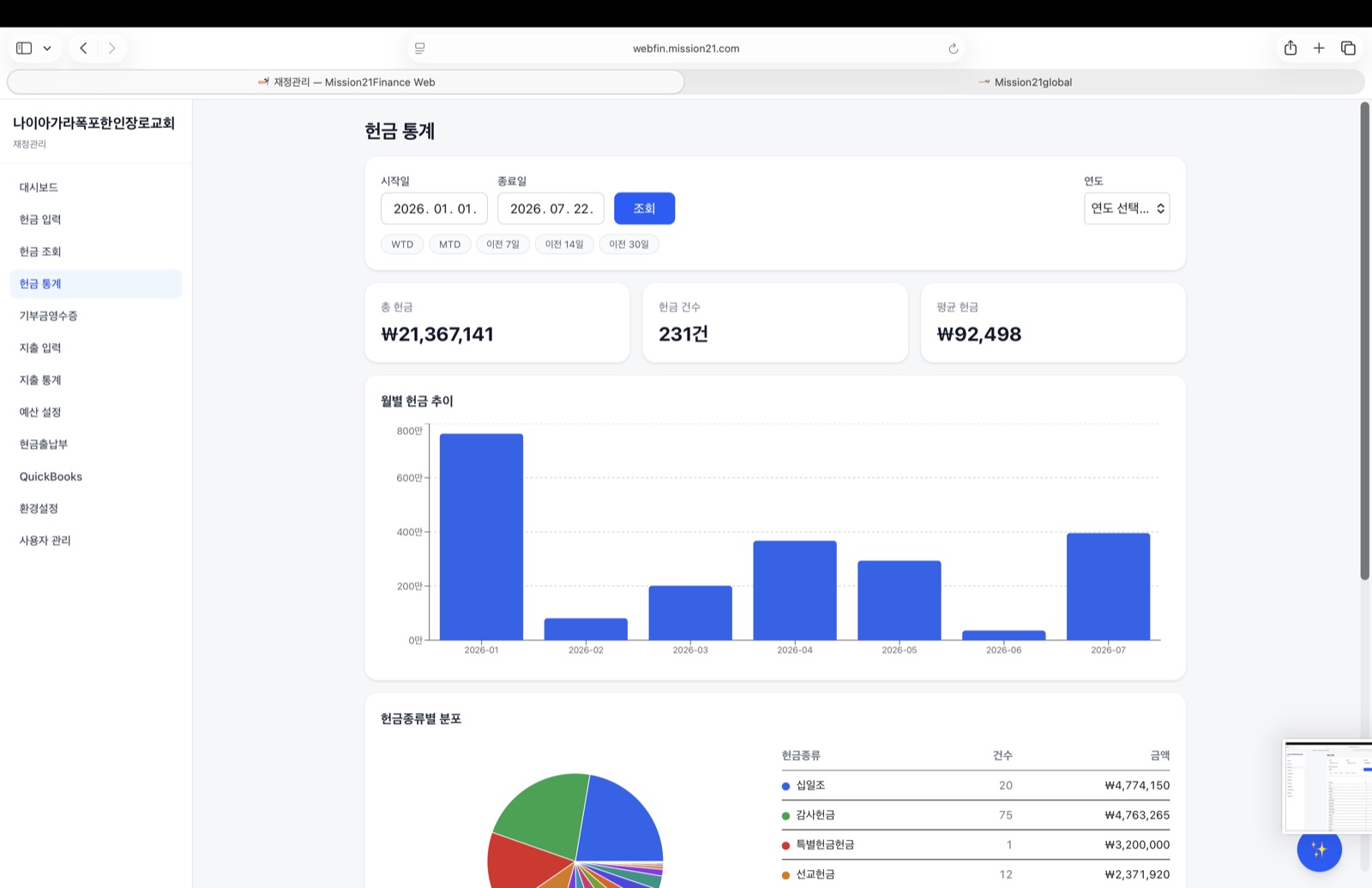Click the webfin.mission21.com address bar
The width and height of the screenshot is (1372, 888).
click(686, 48)
